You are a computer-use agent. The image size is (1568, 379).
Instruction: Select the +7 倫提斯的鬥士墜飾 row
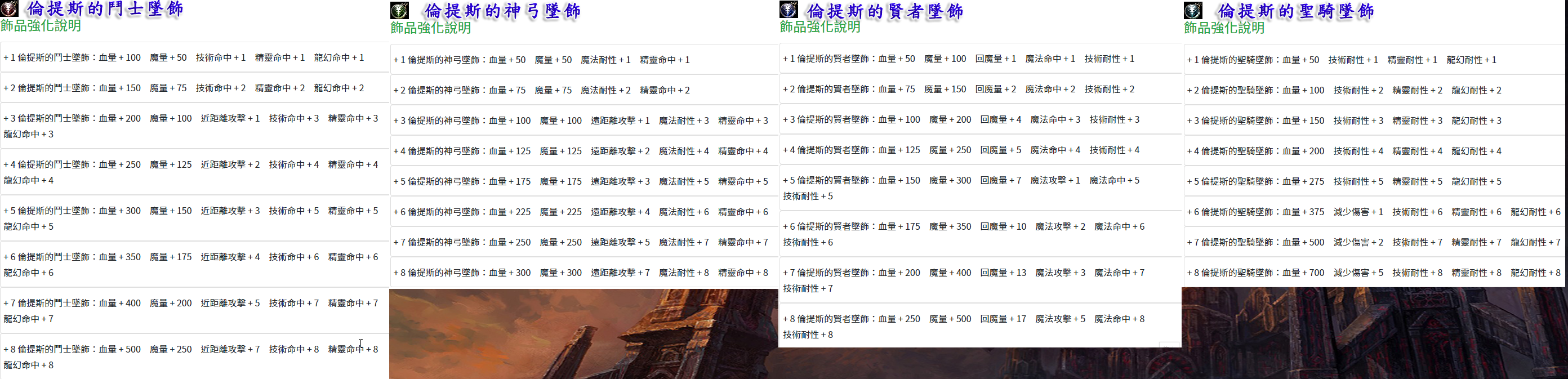point(195,311)
